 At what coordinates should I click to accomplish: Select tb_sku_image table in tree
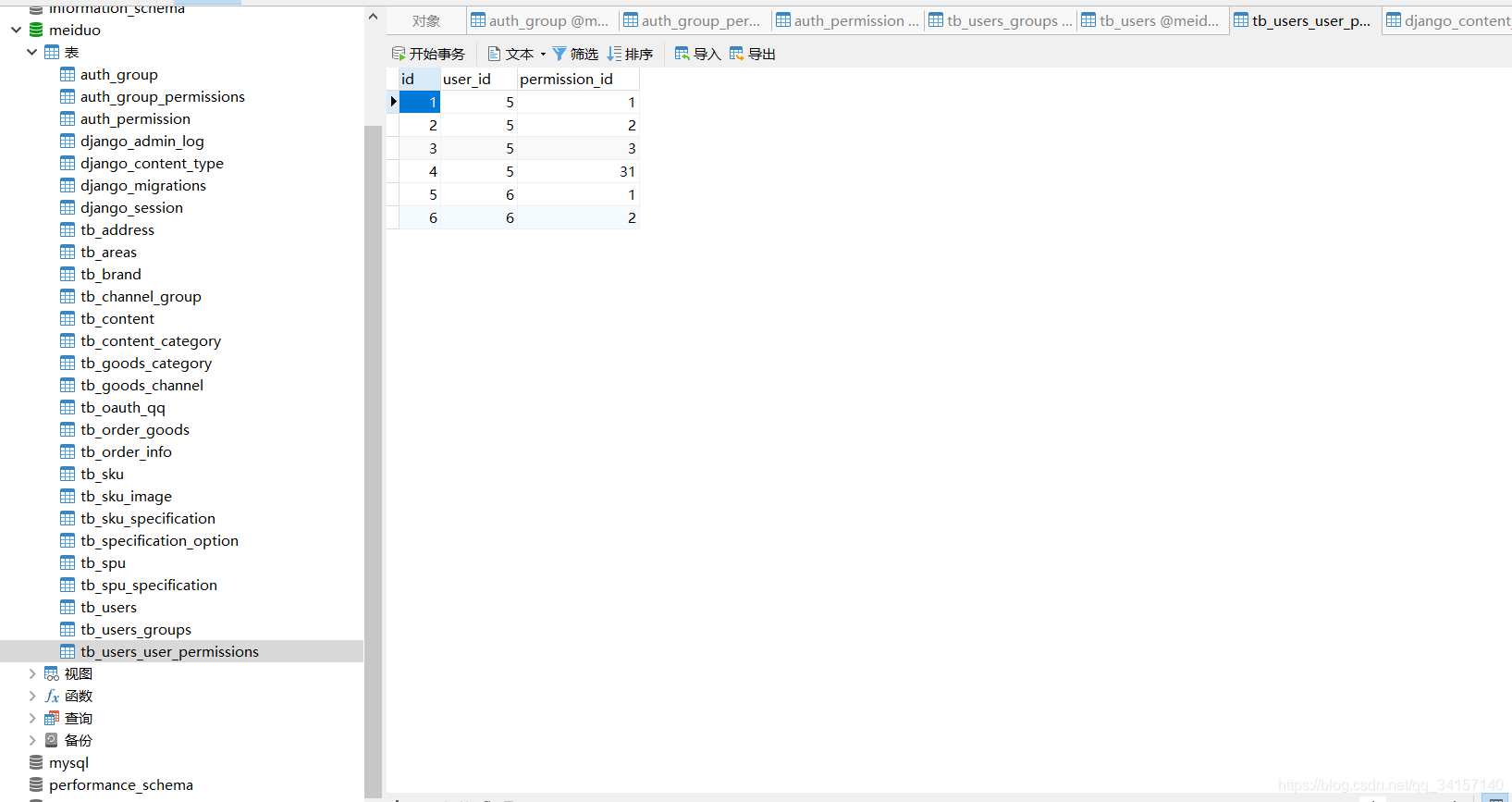click(x=126, y=496)
